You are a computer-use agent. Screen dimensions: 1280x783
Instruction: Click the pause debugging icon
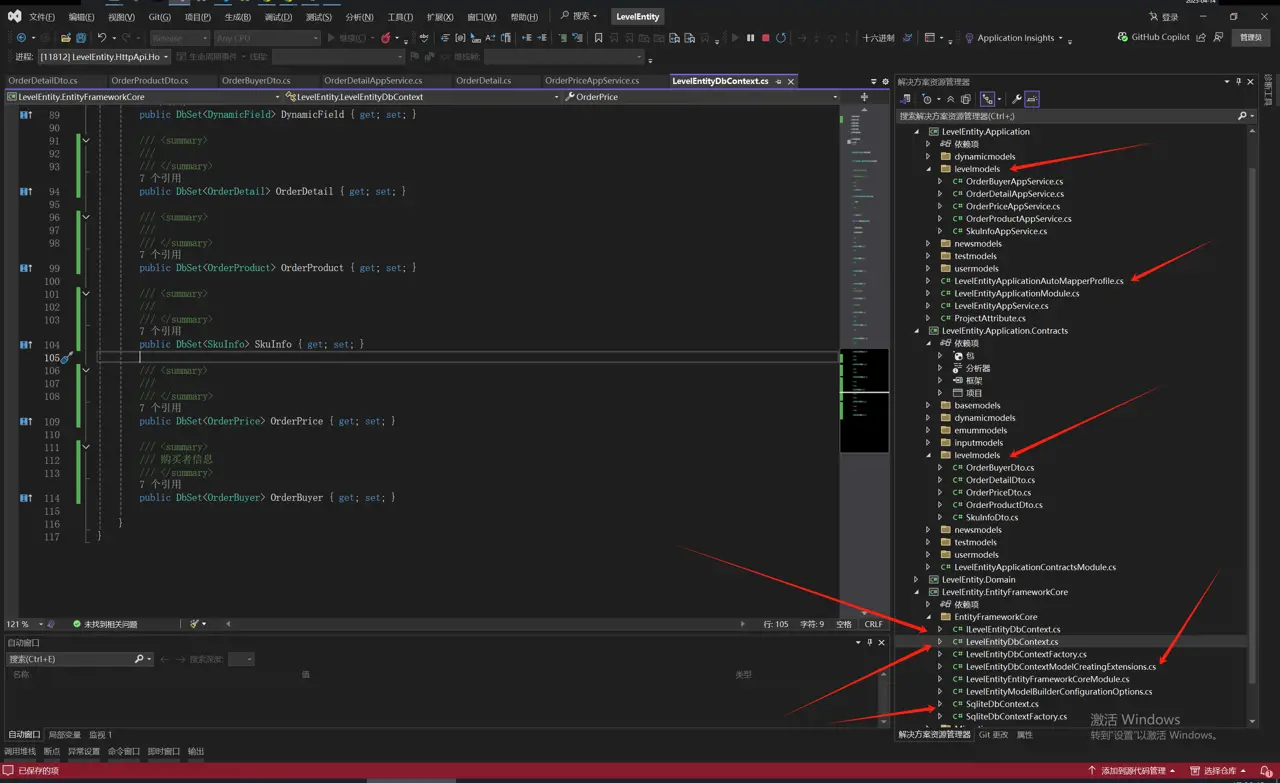(x=750, y=38)
